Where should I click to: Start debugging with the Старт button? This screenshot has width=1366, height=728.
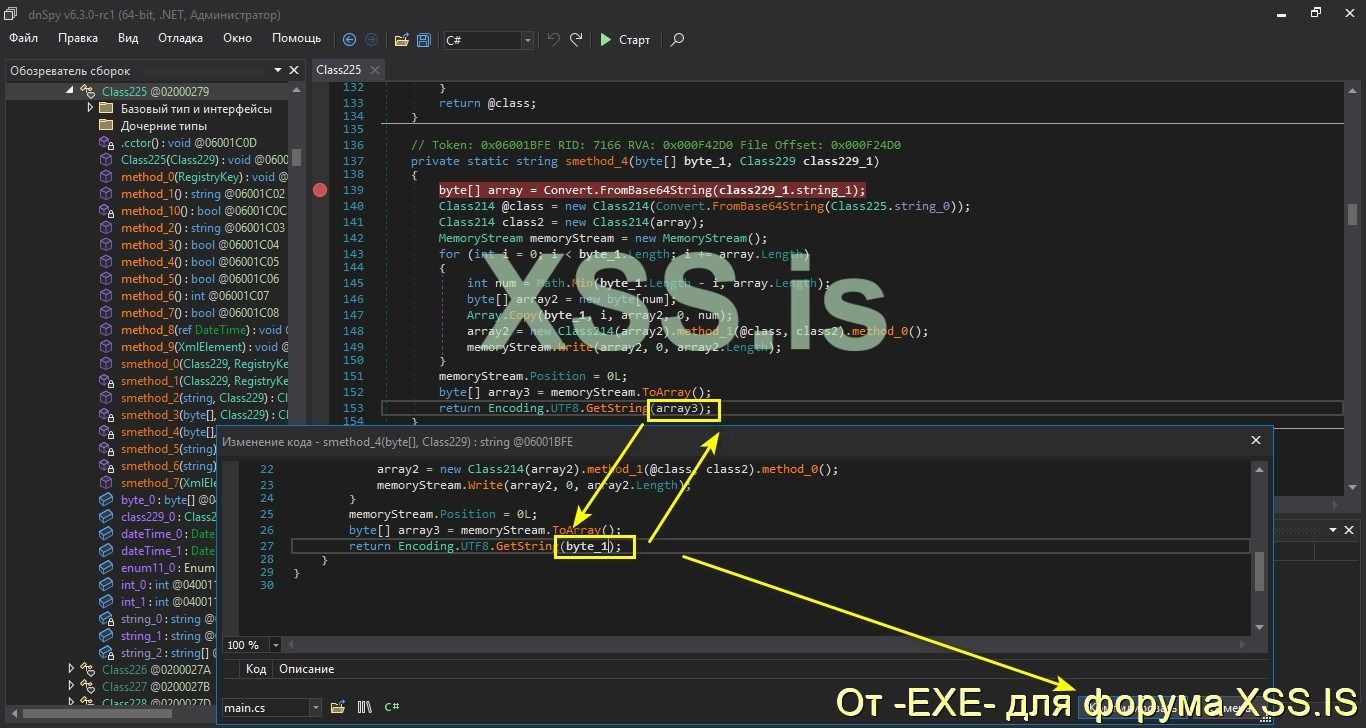(625, 40)
